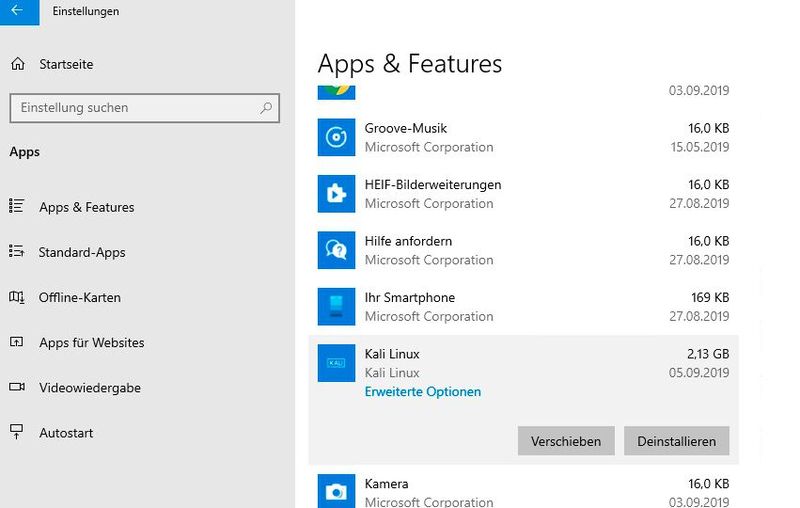This screenshot has height=508, width=800.
Task: Select the Apps für Websites icon
Action: pos(16,342)
